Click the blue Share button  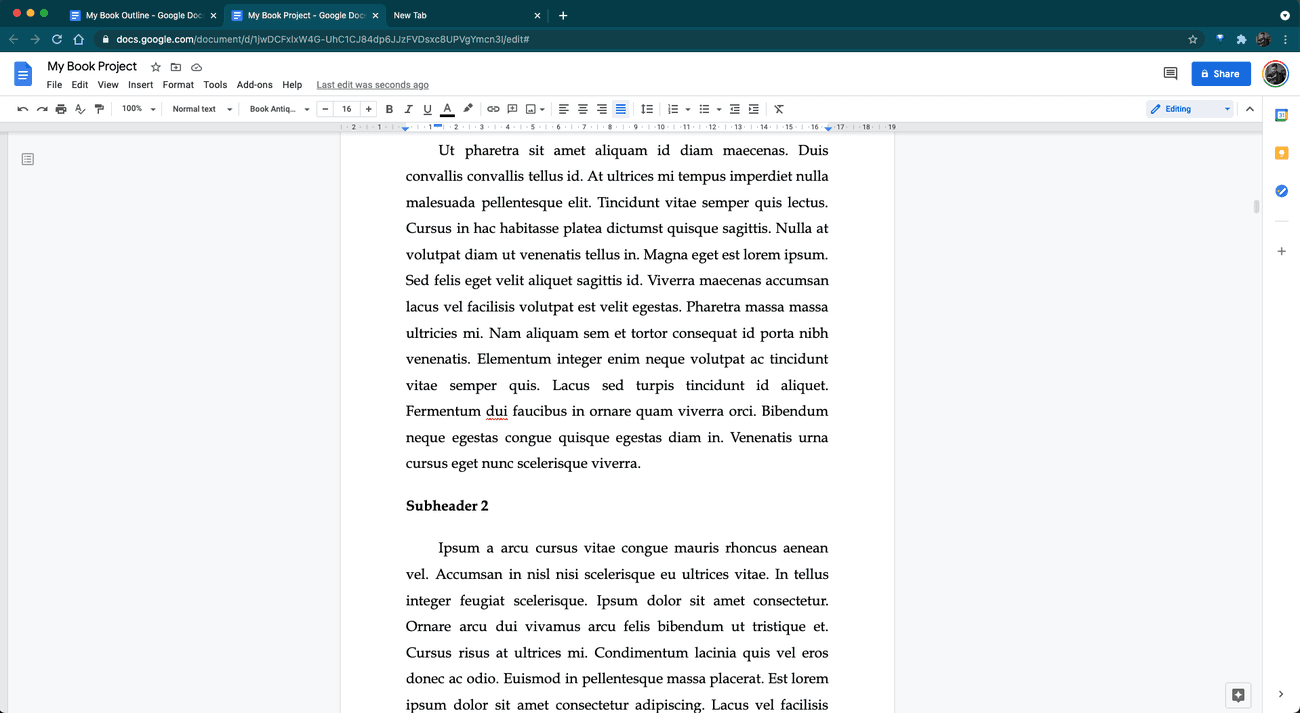tap(1221, 74)
